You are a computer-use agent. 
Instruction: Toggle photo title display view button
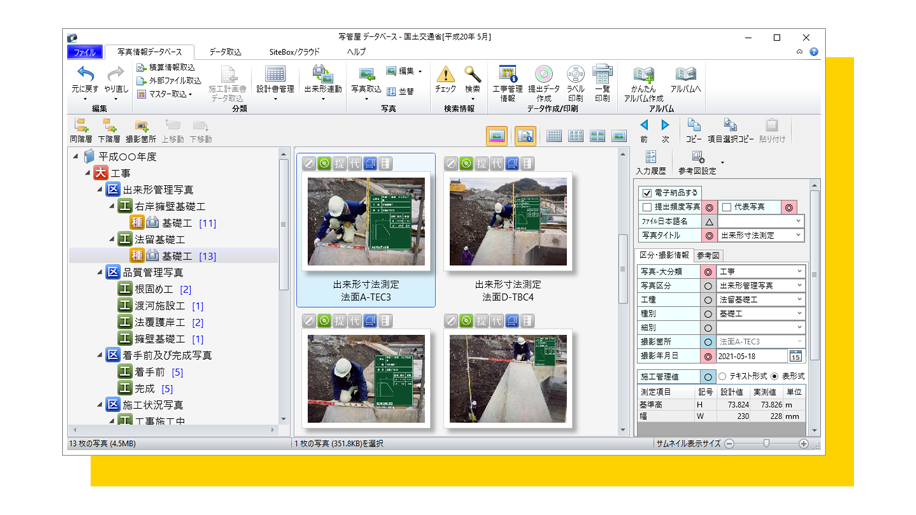point(497,136)
